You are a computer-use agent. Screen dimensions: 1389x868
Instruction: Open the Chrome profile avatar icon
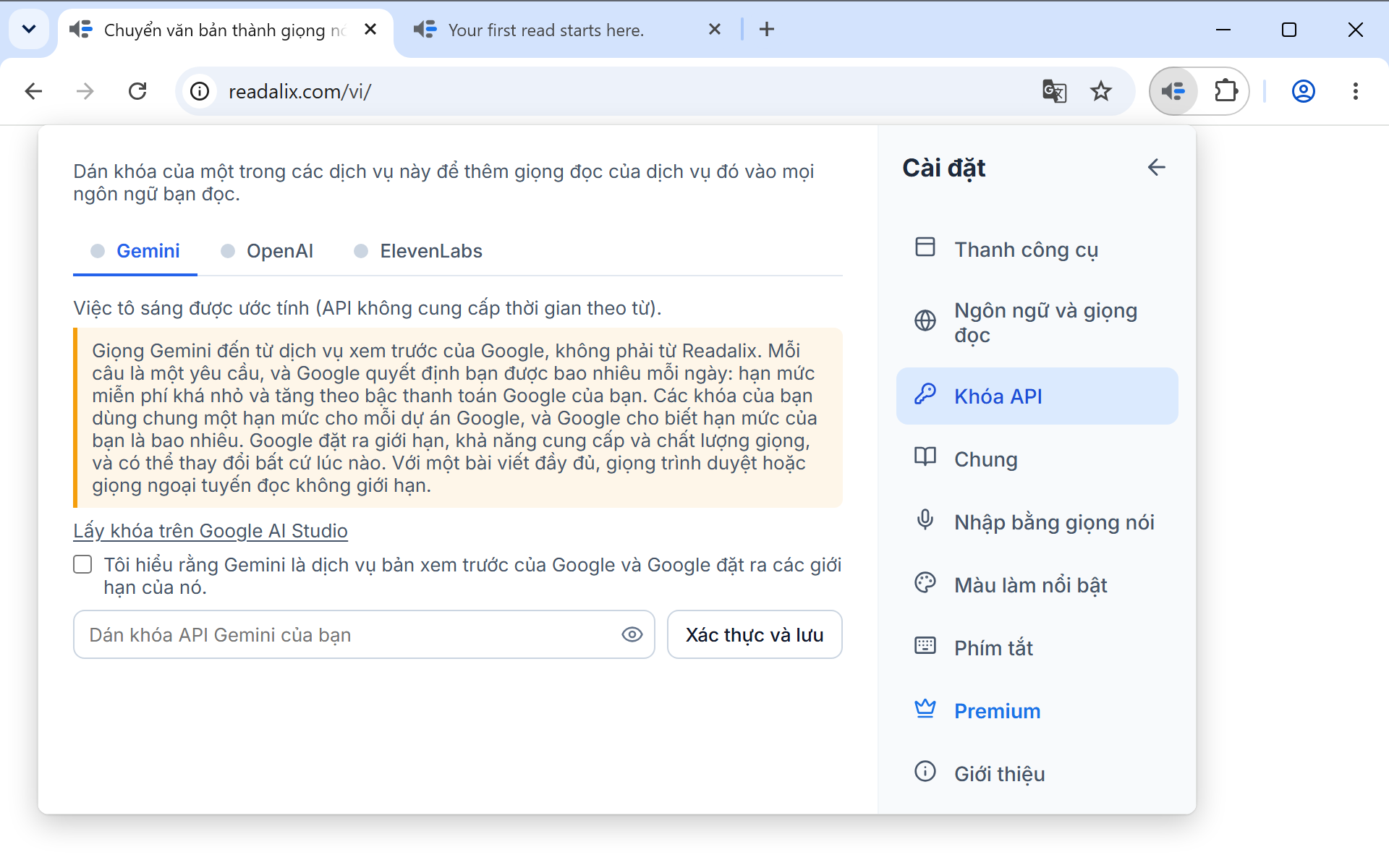click(x=1304, y=91)
